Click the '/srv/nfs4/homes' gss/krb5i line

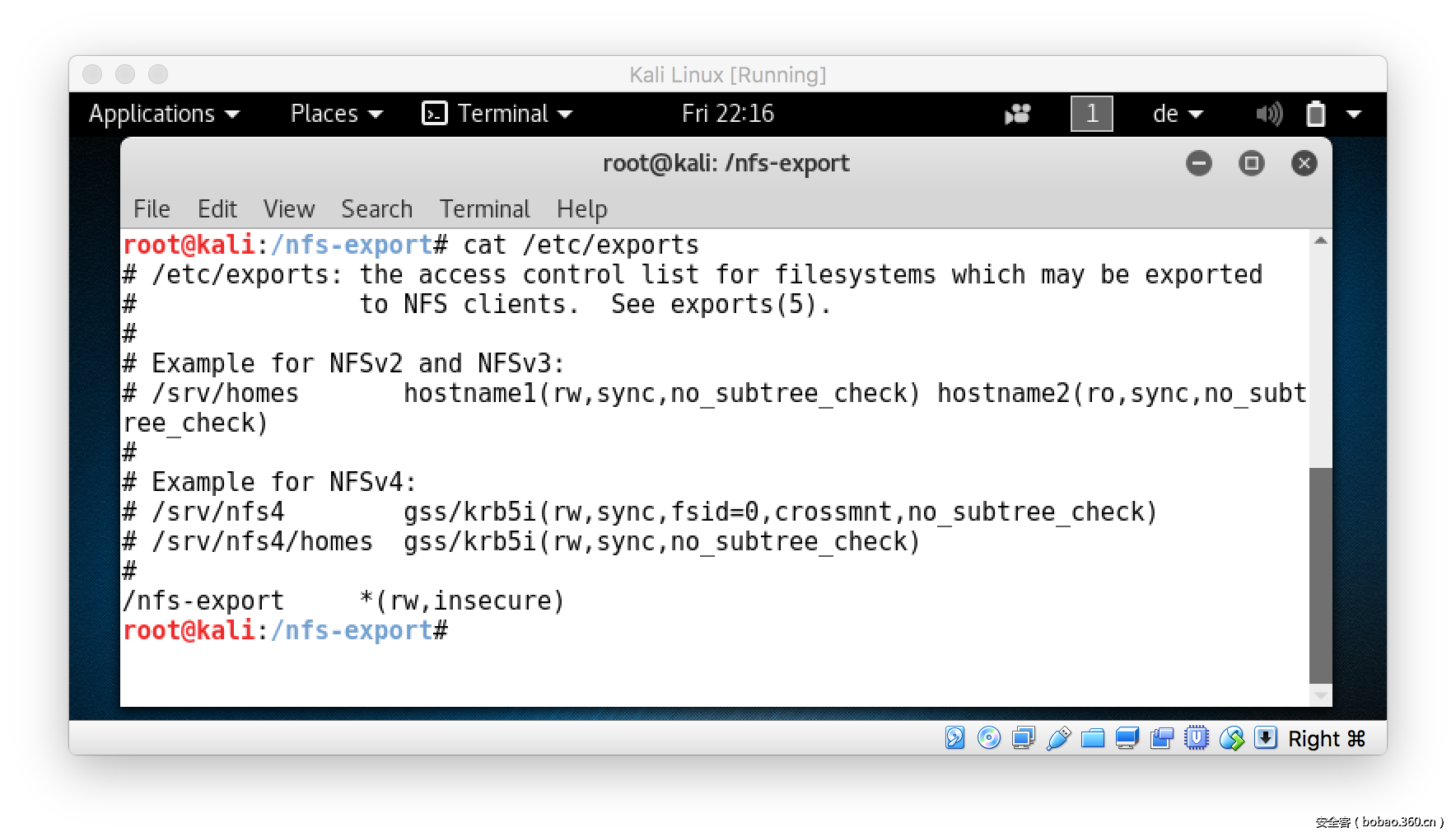point(521,542)
